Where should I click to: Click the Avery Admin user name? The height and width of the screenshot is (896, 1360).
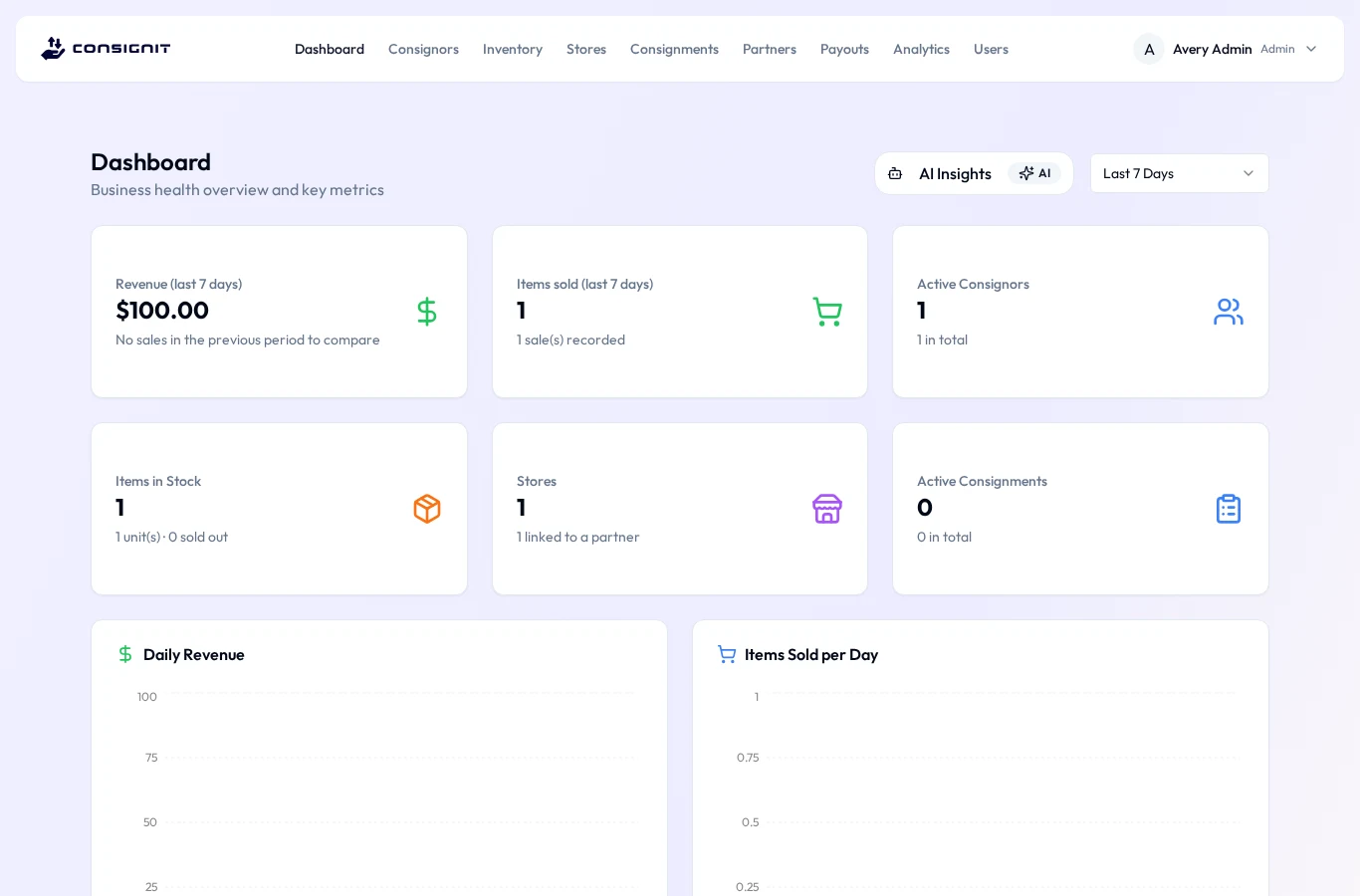[1212, 49]
